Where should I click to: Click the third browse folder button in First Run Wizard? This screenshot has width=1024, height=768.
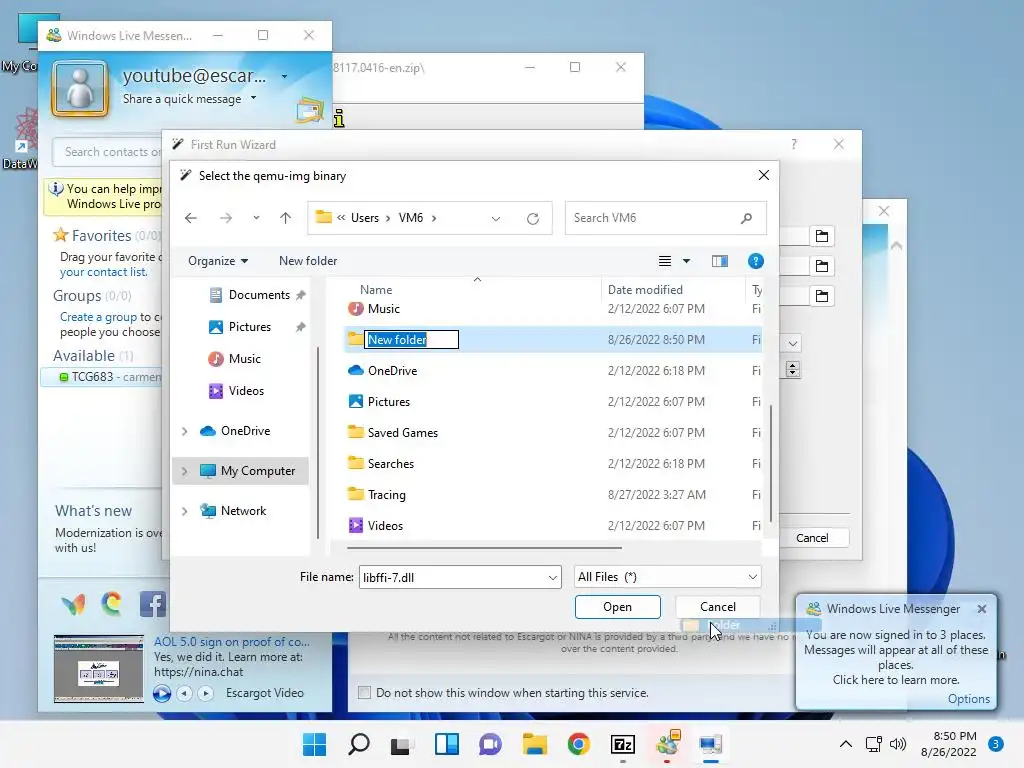pyautogui.click(x=822, y=296)
